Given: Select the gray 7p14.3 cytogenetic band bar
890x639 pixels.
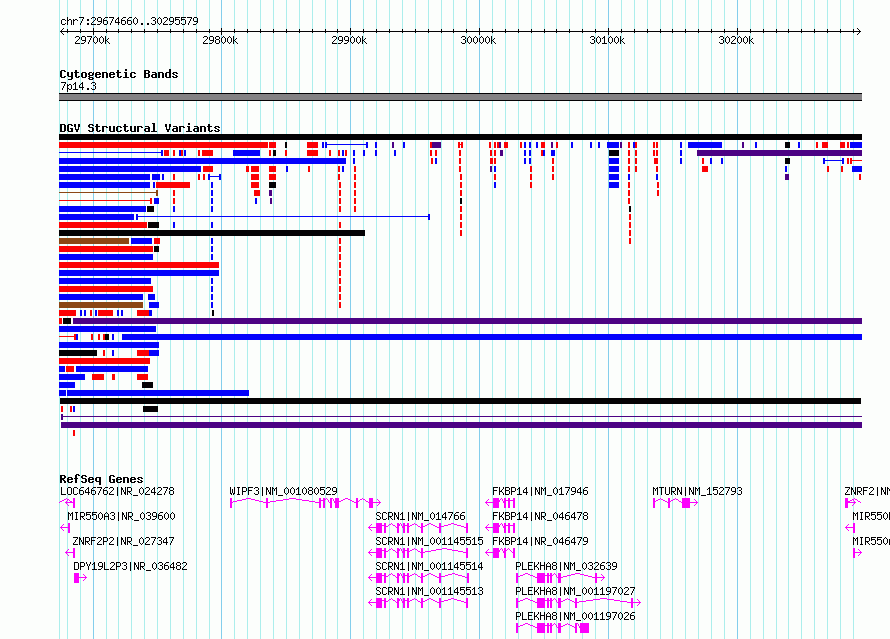Looking at the screenshot, I should (460, 97).
